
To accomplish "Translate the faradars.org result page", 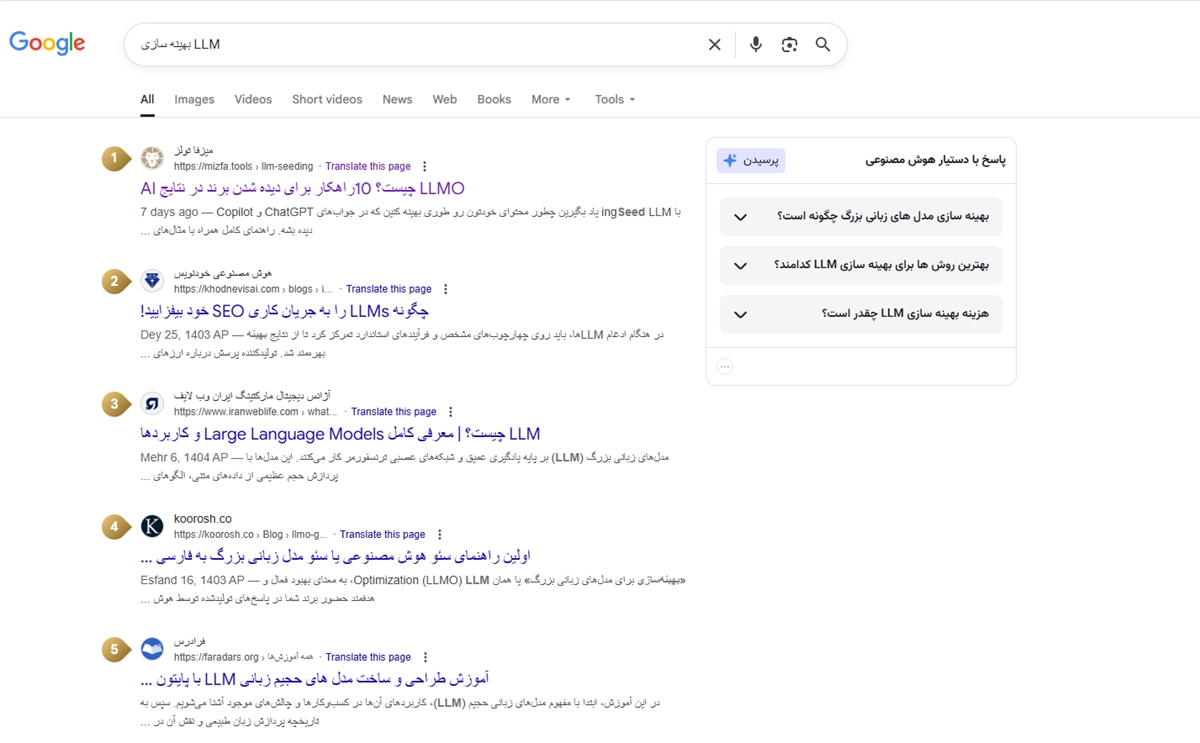I will (368, 658).
